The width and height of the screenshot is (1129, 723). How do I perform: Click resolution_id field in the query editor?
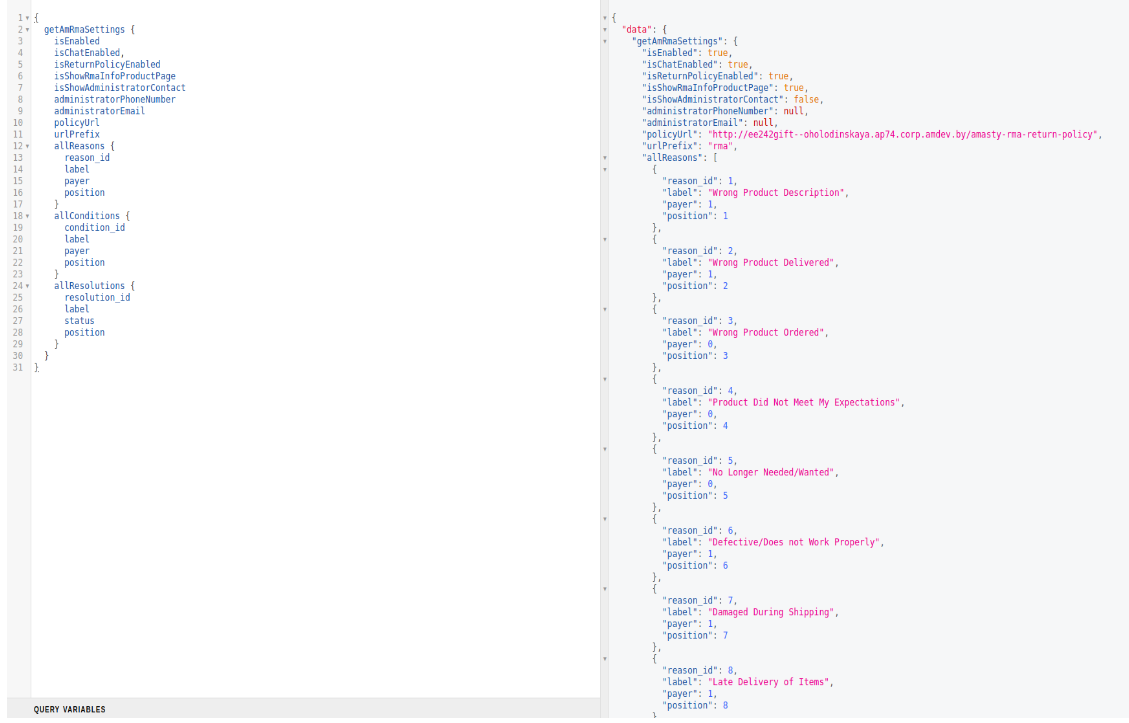tap(97, 297)
